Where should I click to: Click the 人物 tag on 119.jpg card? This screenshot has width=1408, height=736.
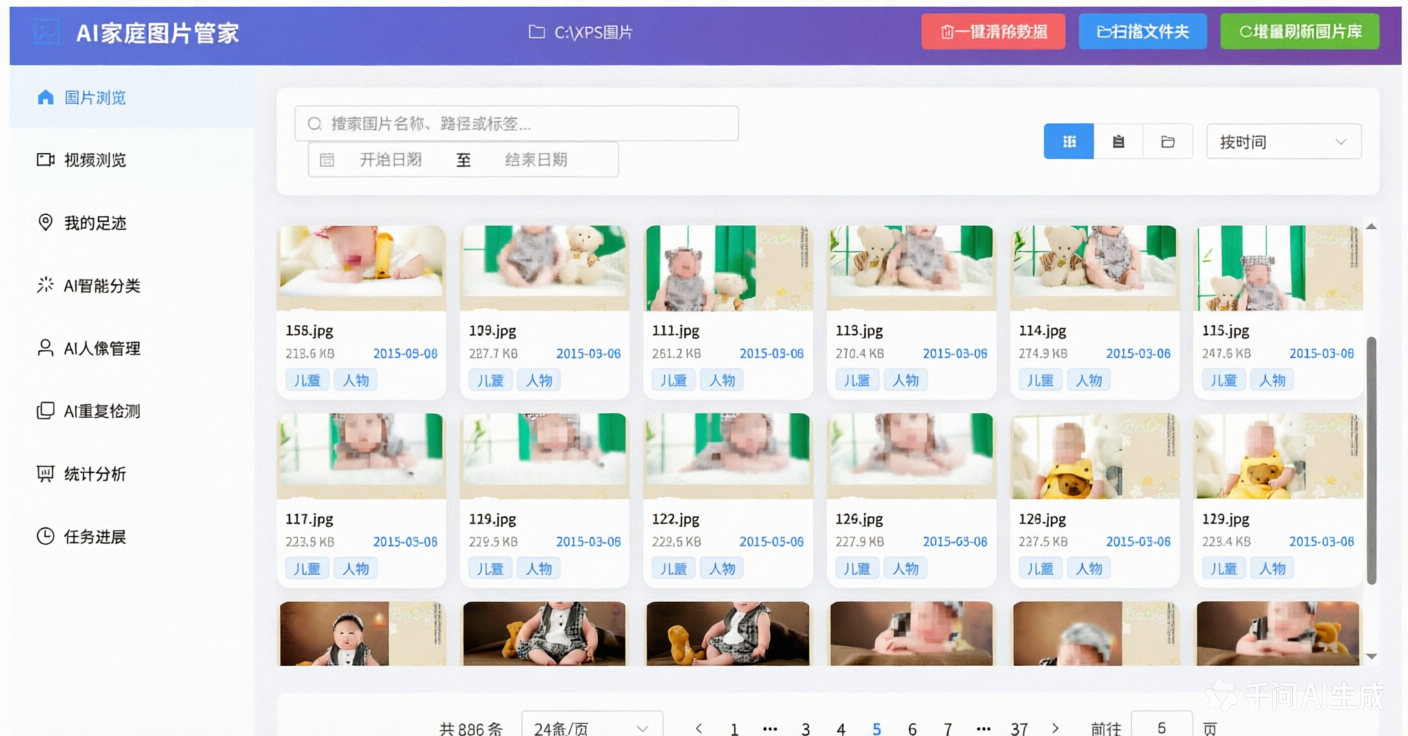(x=539, y=568)
